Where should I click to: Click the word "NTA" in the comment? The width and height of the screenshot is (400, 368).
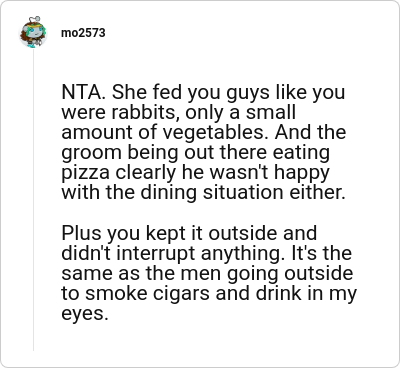81,92
